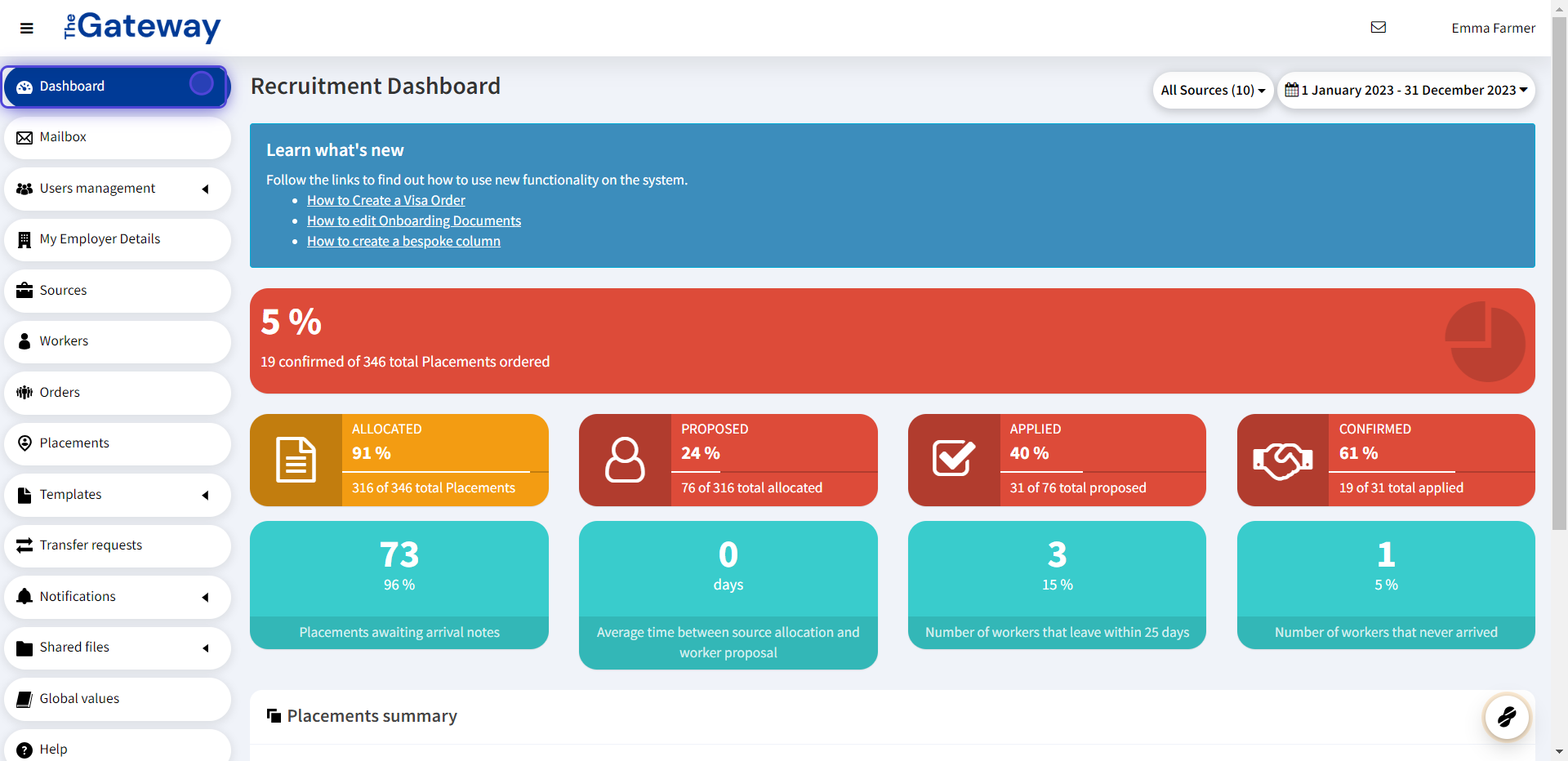Open Placements awaiting arrival notes tile

coord(399,585)
